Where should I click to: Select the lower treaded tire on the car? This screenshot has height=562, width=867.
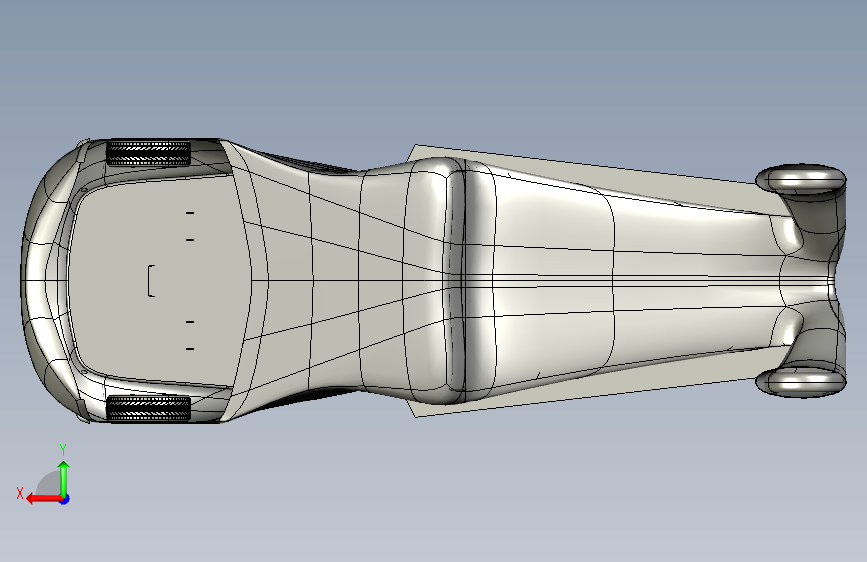pos(148,408)
